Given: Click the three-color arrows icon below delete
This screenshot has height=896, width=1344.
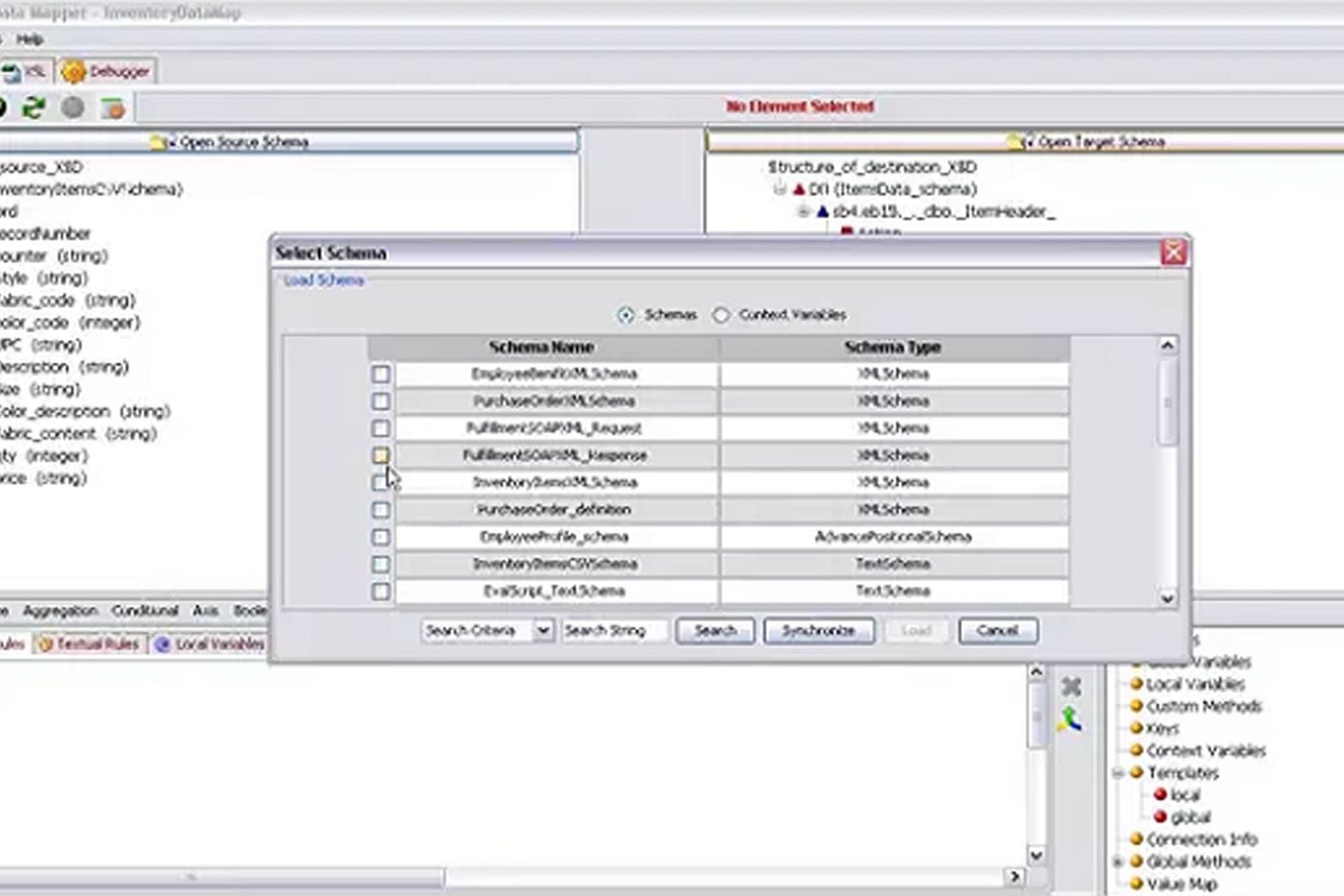Looking at the screenshot, I should click(x=1070, y=721).
